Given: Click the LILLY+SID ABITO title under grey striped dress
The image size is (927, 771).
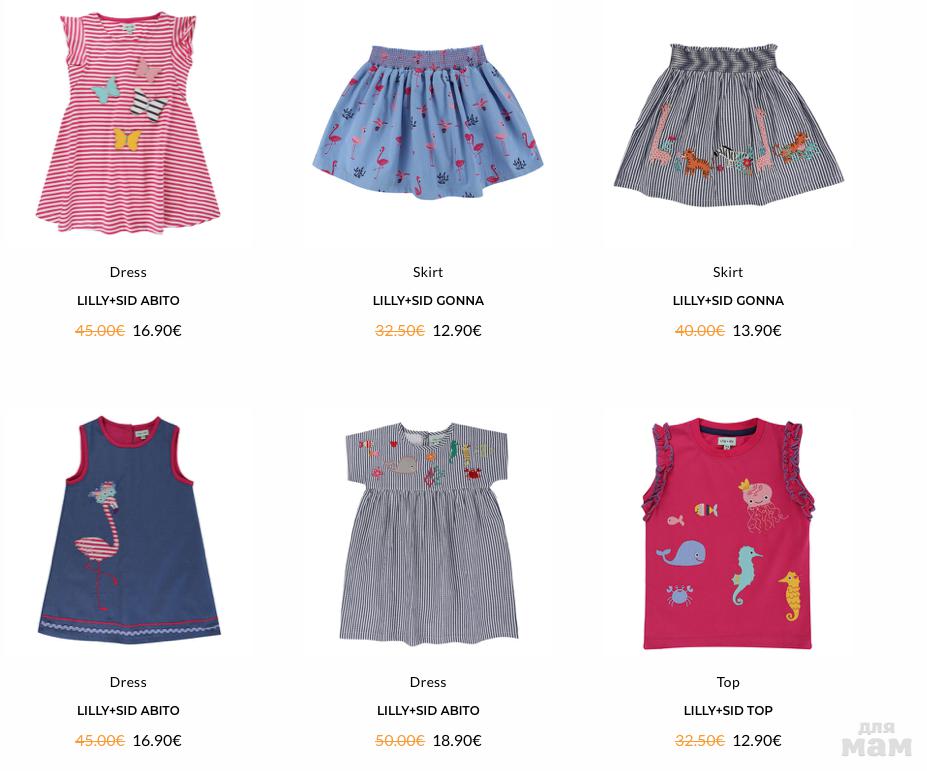Looking at the screenshot, I should coord(428,711).
